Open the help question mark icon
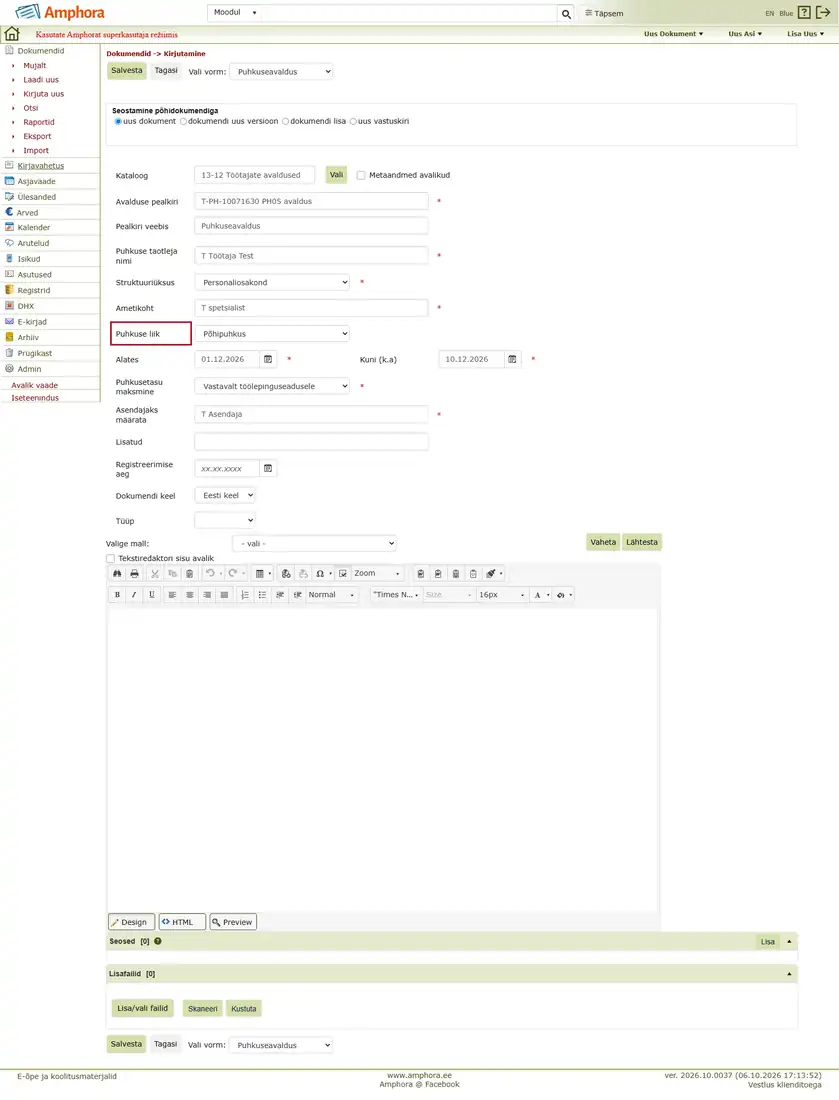Viewport: 839px width, 1100px height. (804, 13)
